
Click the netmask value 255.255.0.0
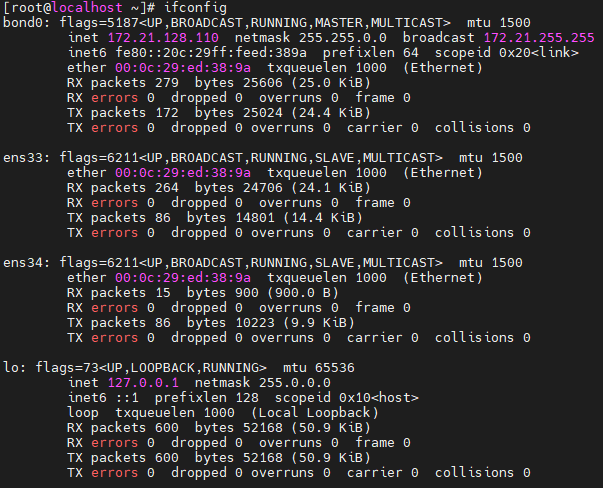click(x=343, y=38)
